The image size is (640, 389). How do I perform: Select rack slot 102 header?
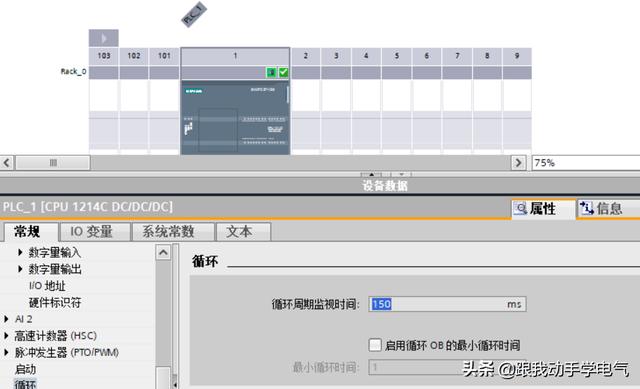(x=134, y=56)
